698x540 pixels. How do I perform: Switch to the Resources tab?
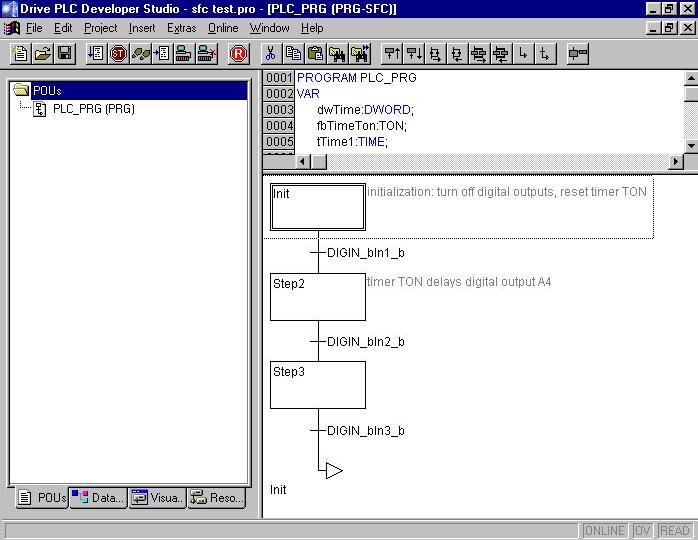click(x=216, y=497)
